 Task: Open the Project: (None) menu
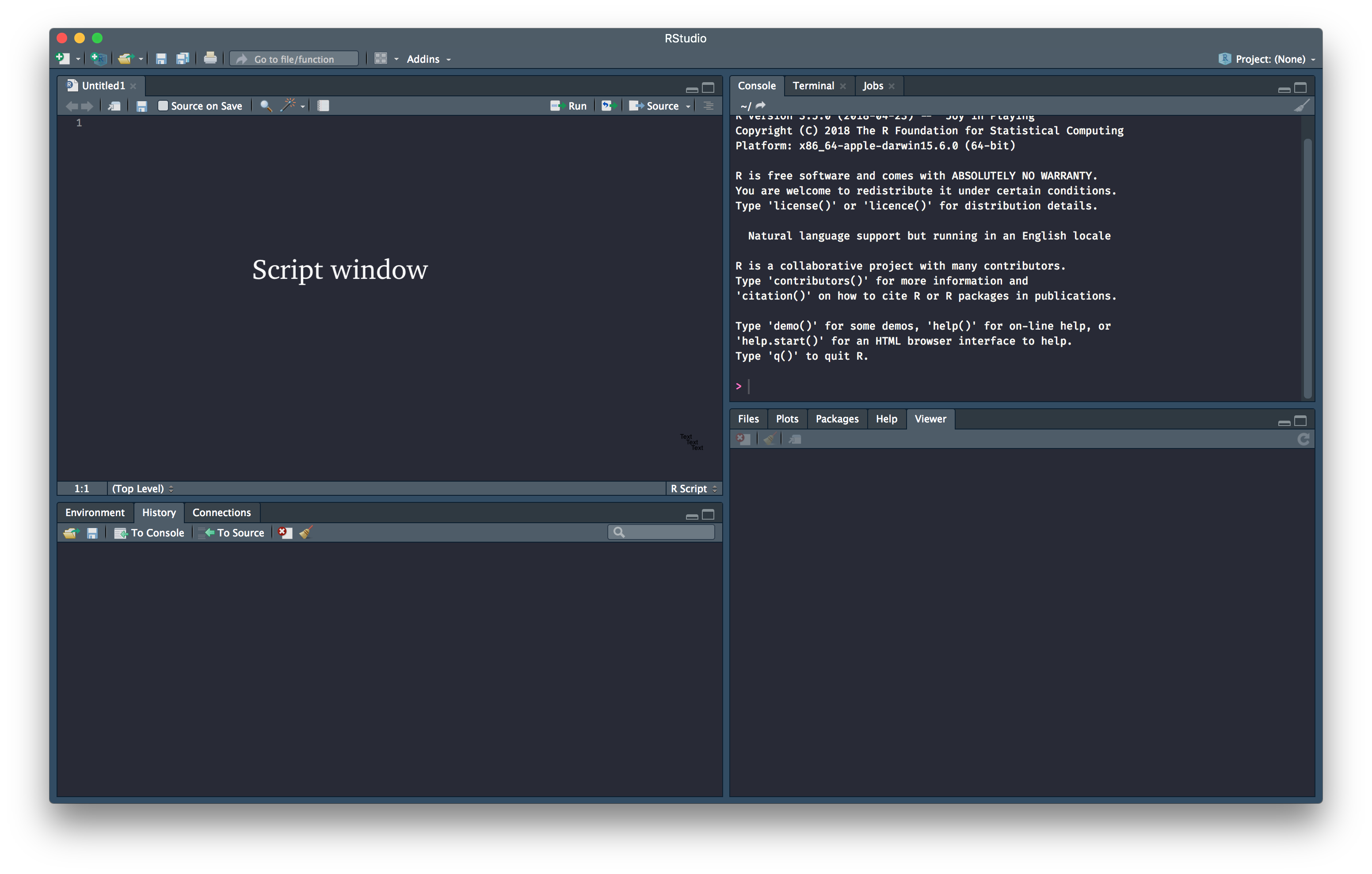(x=1267, y=59)
